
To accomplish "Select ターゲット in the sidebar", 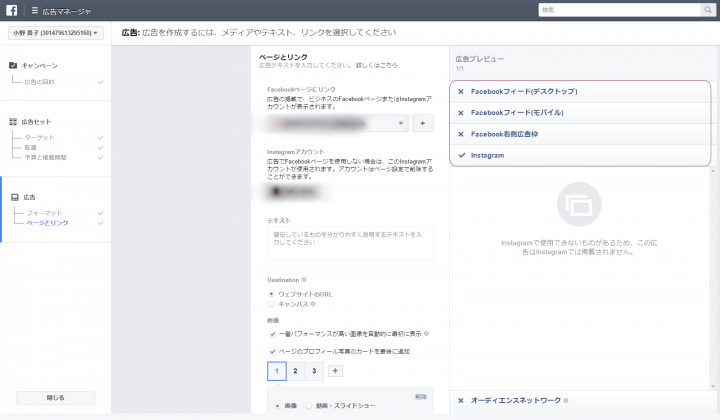I will pyautogui.click(x=39, y=137).
